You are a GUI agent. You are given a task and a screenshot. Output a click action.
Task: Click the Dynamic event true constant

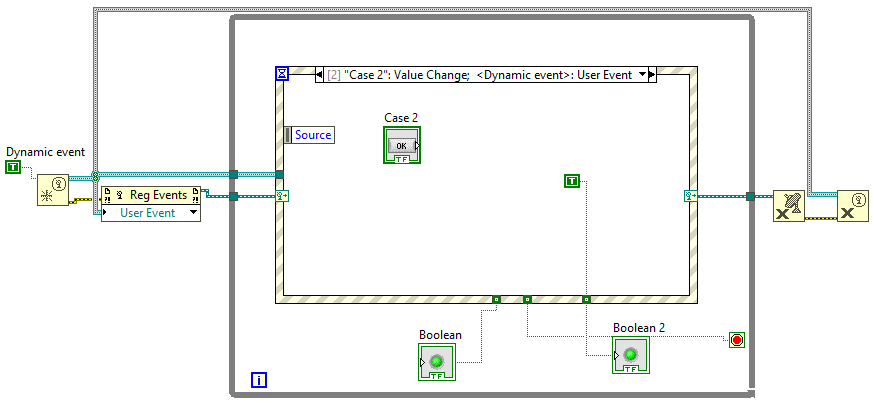click(13, 167)
